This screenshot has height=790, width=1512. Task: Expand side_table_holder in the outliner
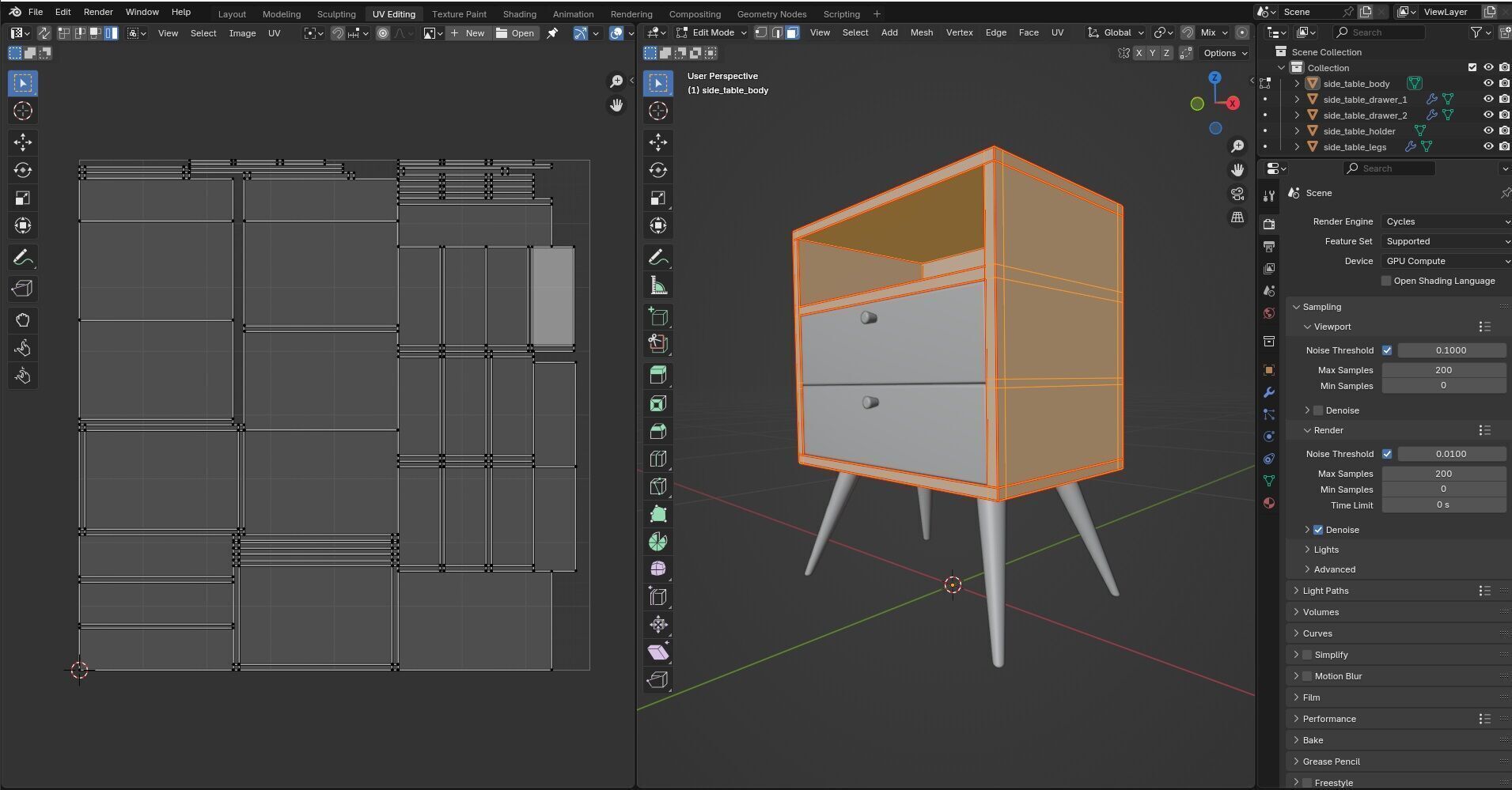(1297, 131)
